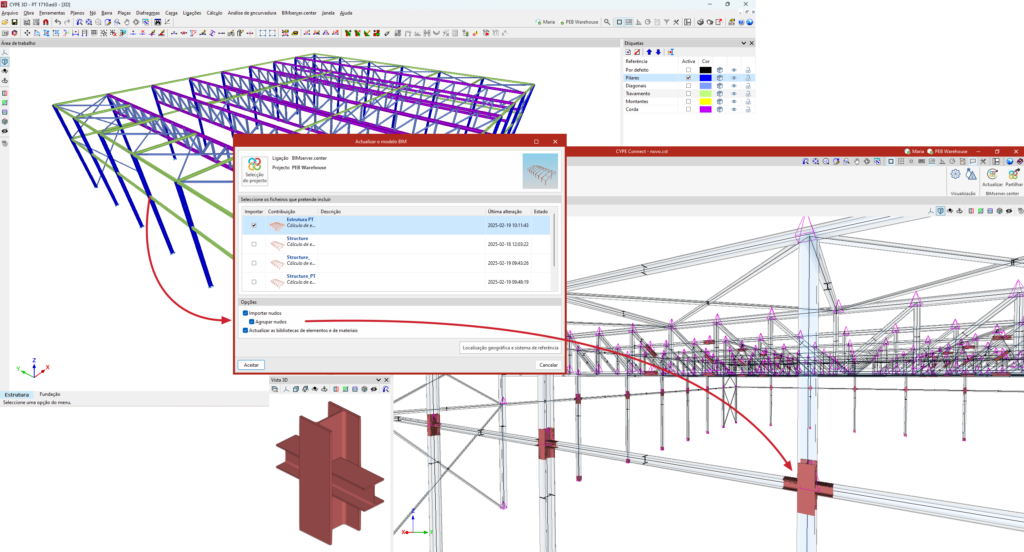This screenshot has height=552, width=1024.
Task: Click the new label icon in Etiquetas panel
Action: point(628,52)
